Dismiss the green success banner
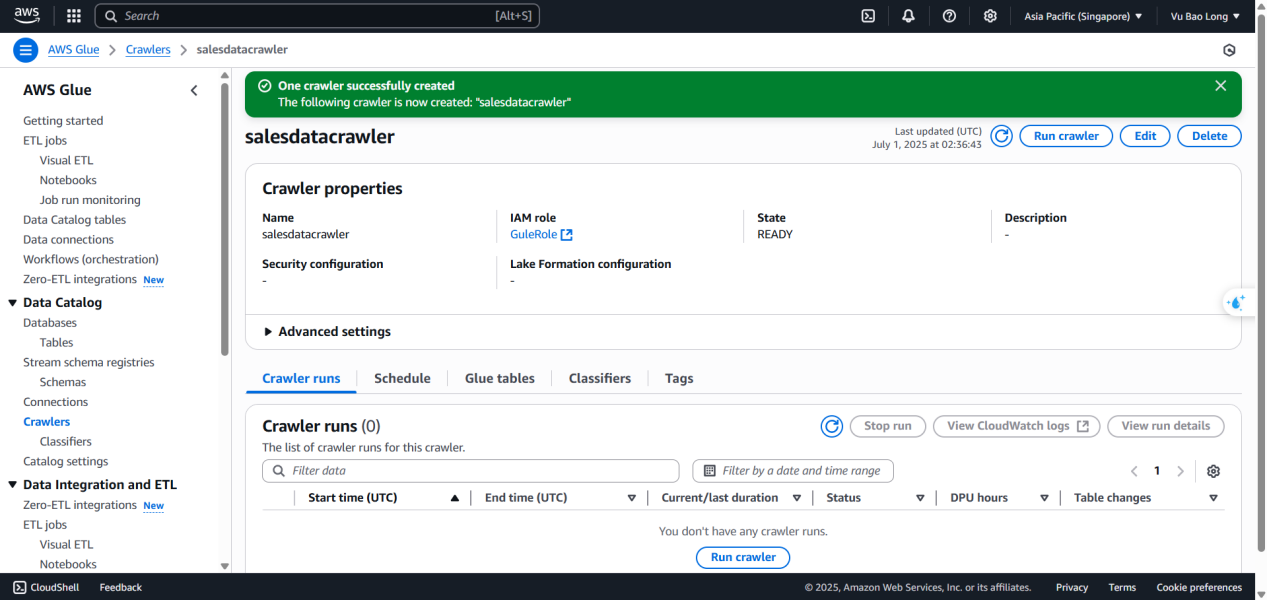This screenshot has height=600, width=1267. [x=1220, y=86]
